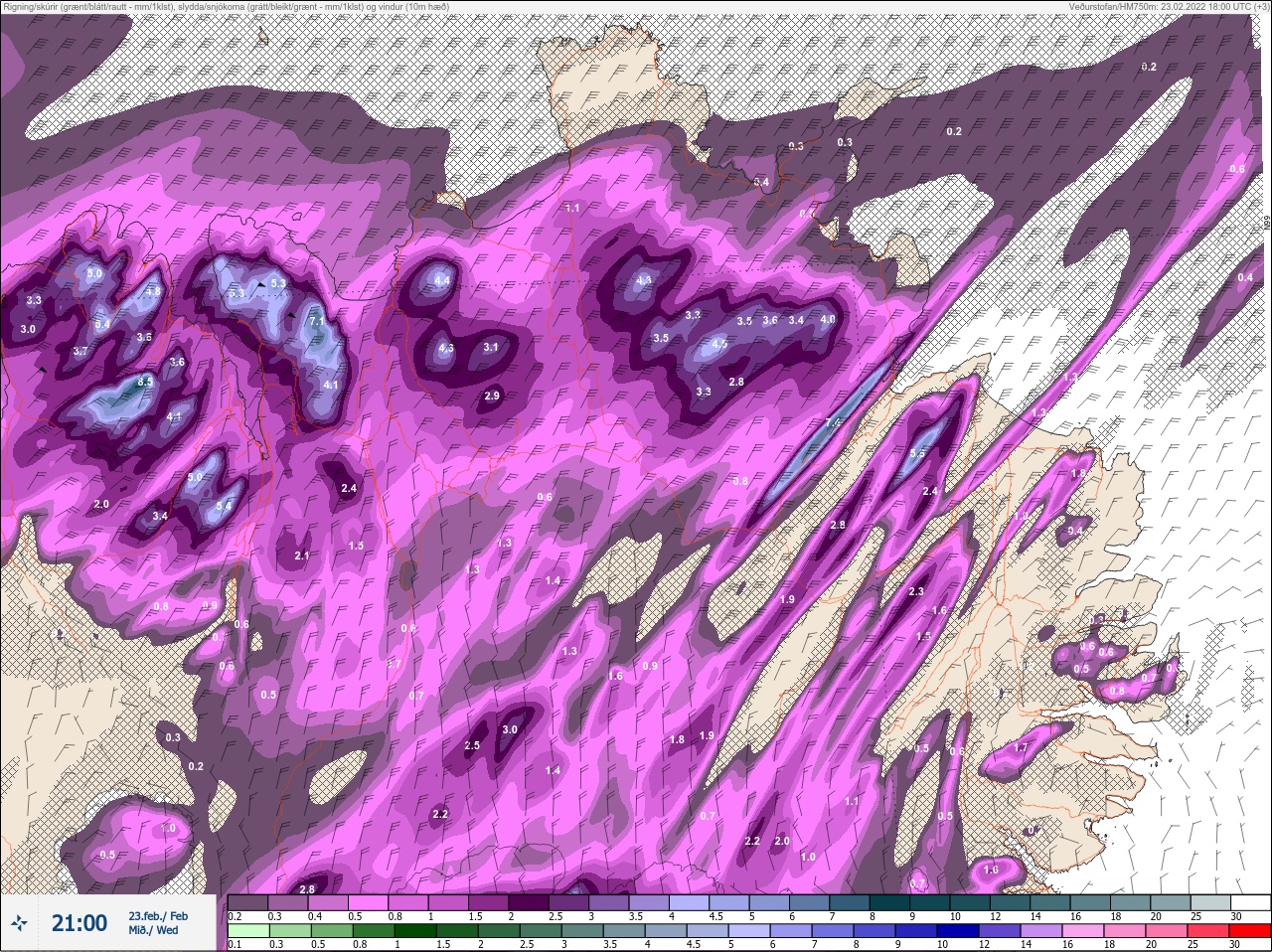Click the 3.7 precipitation value on map
Image resolution: width=1272 pixels, height=952 pixels.
click(x=80, y=351)
